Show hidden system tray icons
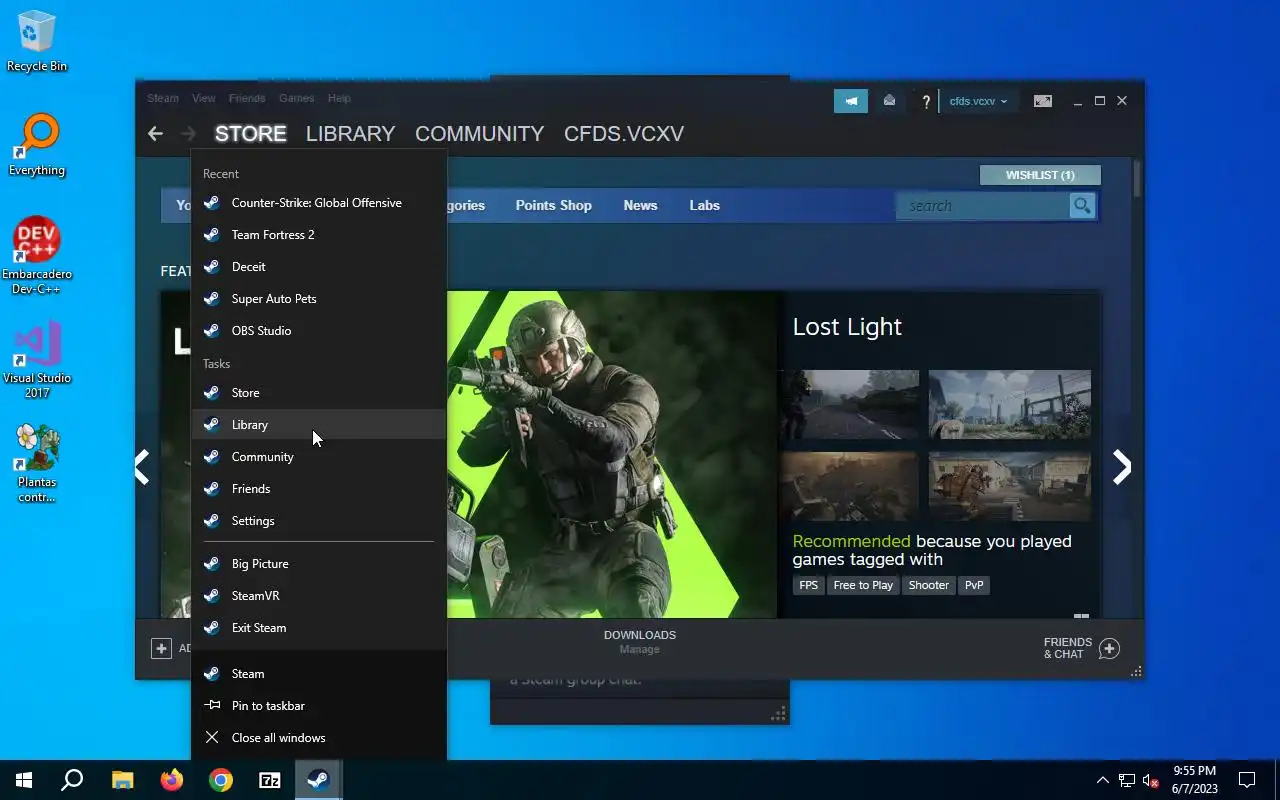1280x800 pixels. click(x=1102, y=780)
